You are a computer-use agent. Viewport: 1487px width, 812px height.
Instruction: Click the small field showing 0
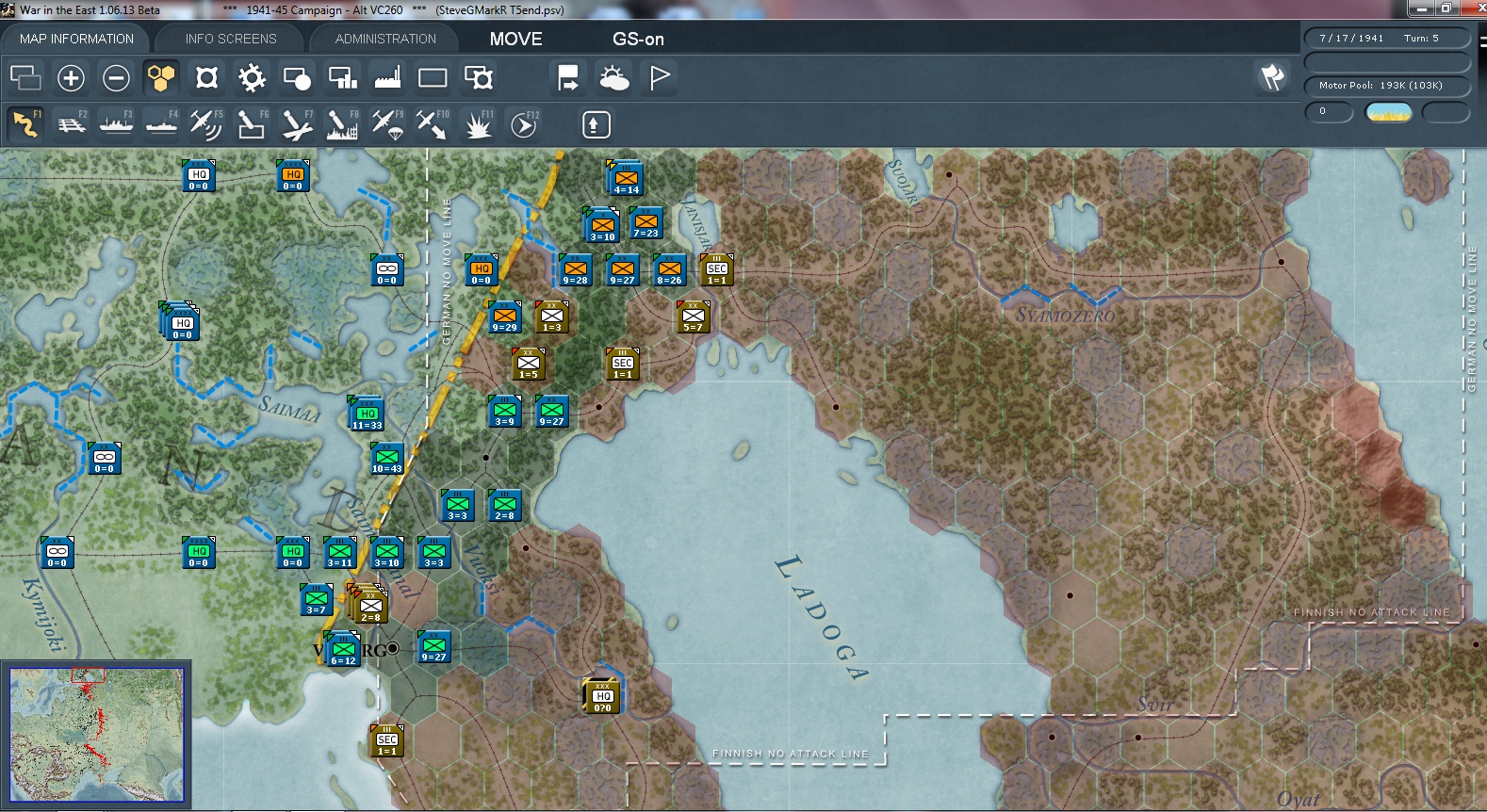click(1329, 112)
